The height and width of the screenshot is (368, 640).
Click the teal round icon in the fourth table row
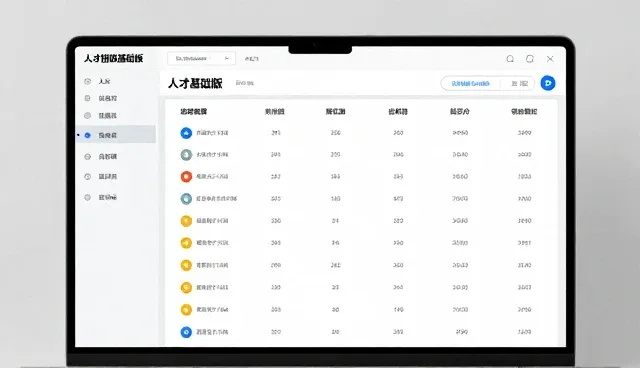pyautogui.click(x=186, y=199)
